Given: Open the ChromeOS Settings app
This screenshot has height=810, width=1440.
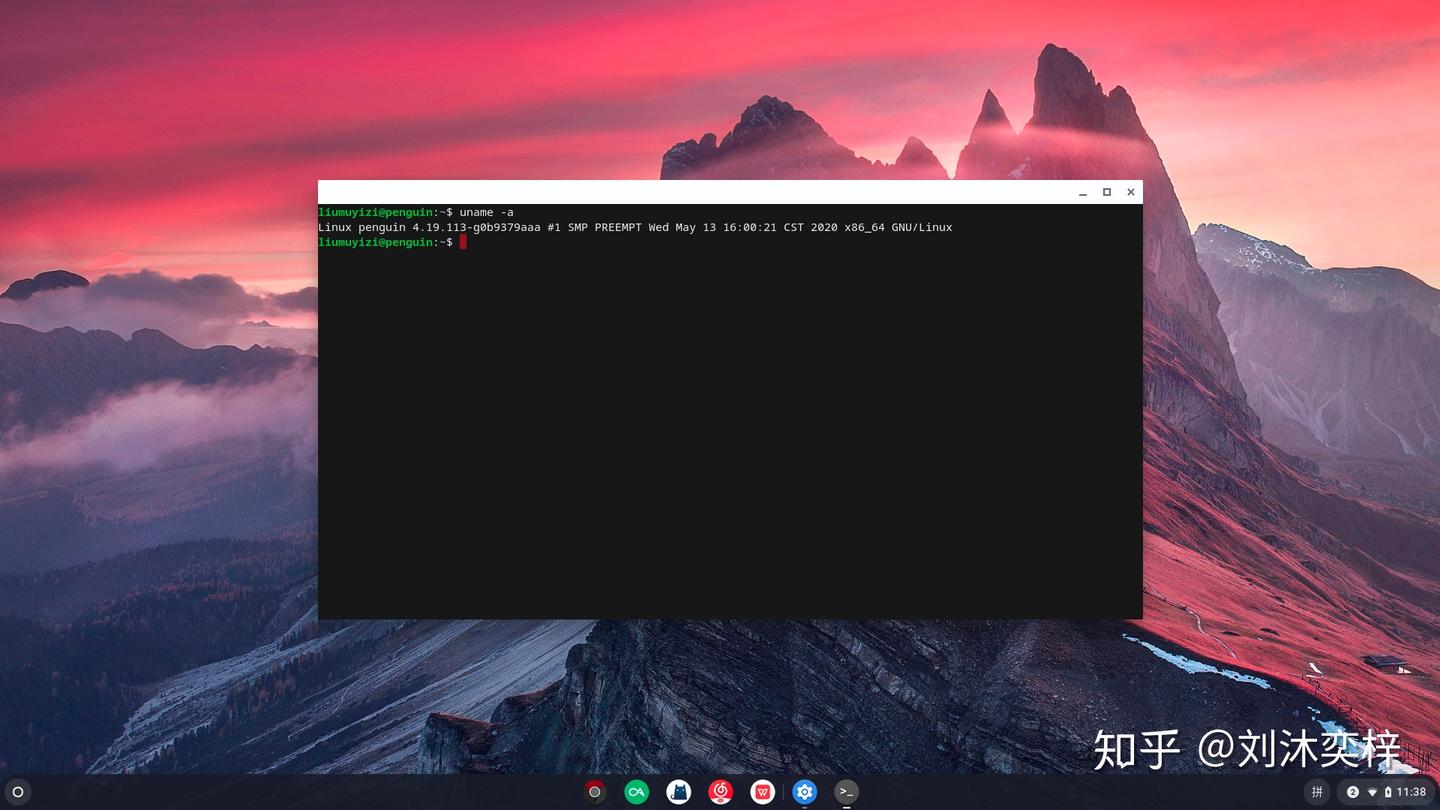Looking at the screenshot, I should tap(804, 791).
